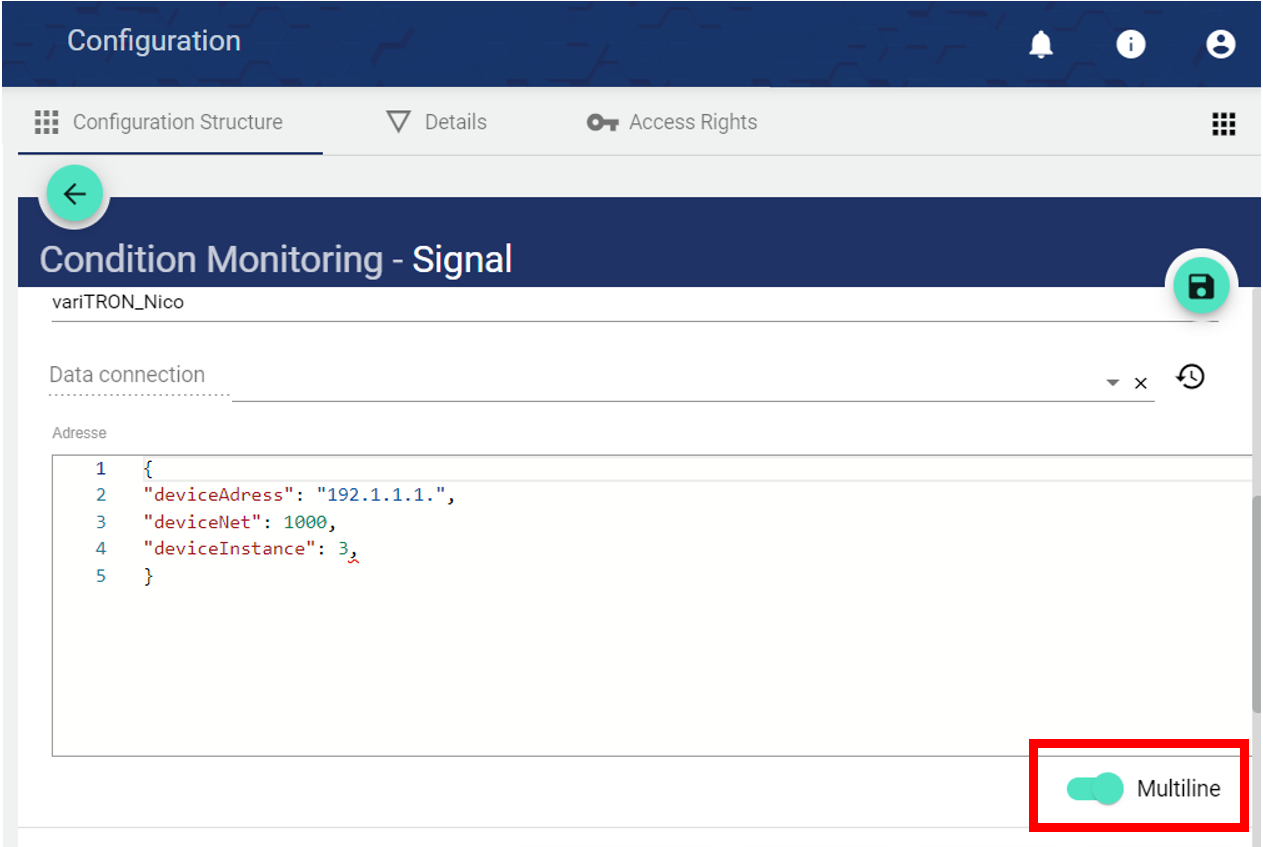Open the user account profile icon
1263x847 pixels.
1220,44
